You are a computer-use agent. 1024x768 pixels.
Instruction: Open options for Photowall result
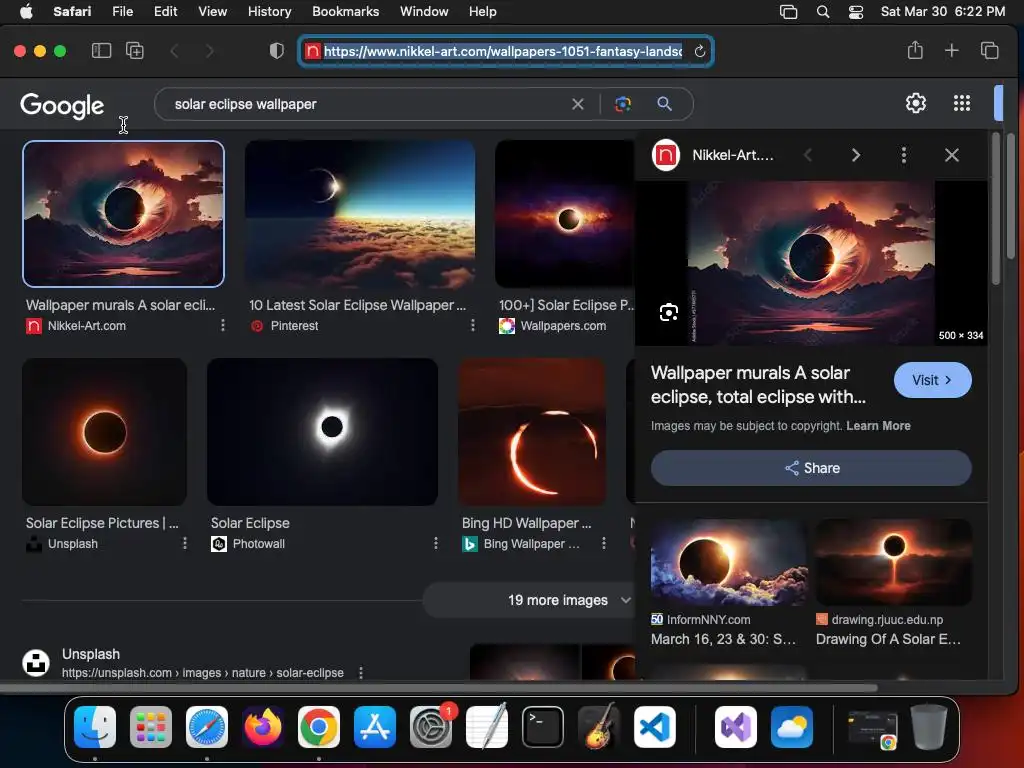coord(436,543)
